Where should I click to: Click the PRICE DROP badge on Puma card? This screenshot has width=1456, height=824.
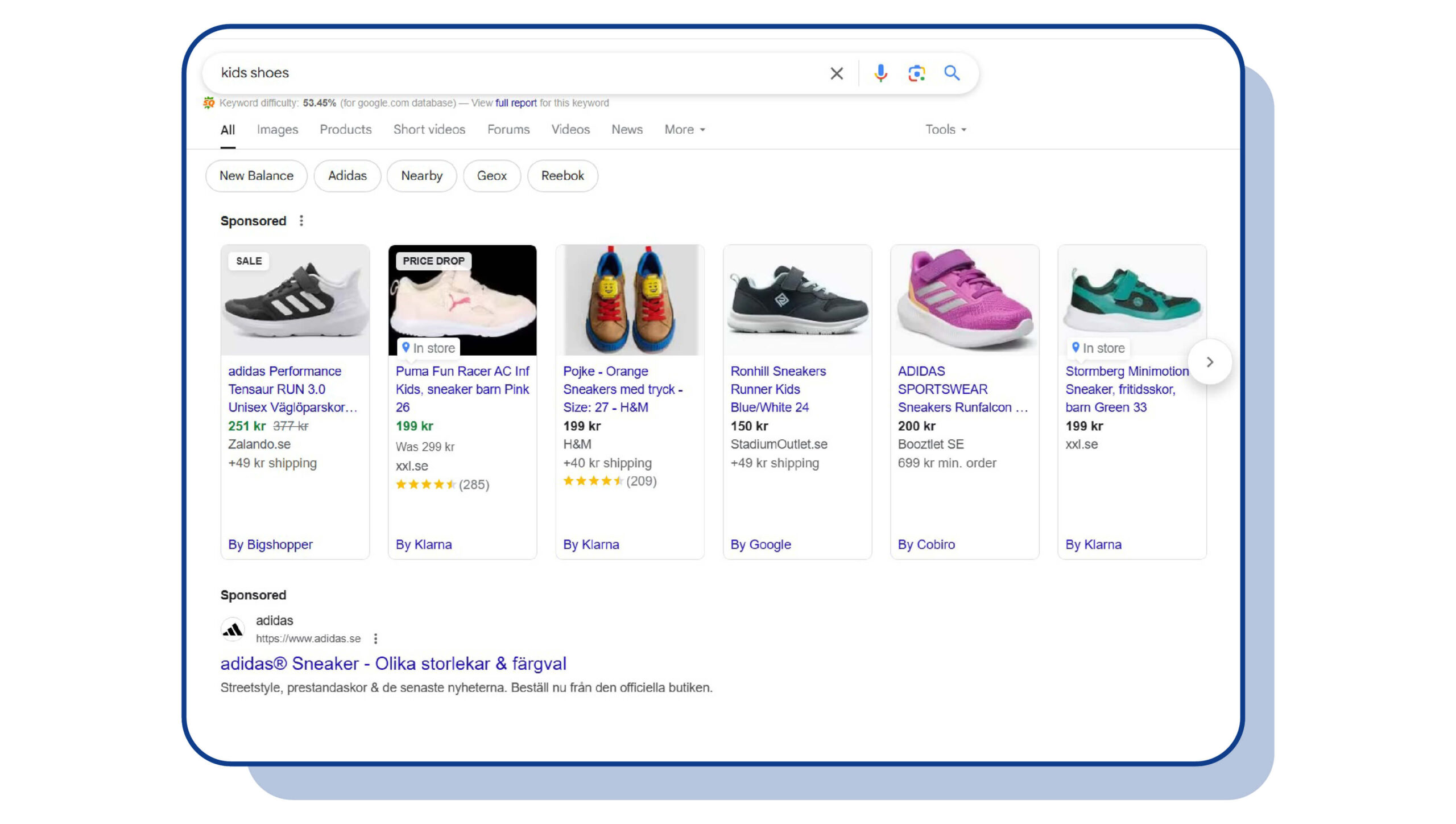[433, 261]
